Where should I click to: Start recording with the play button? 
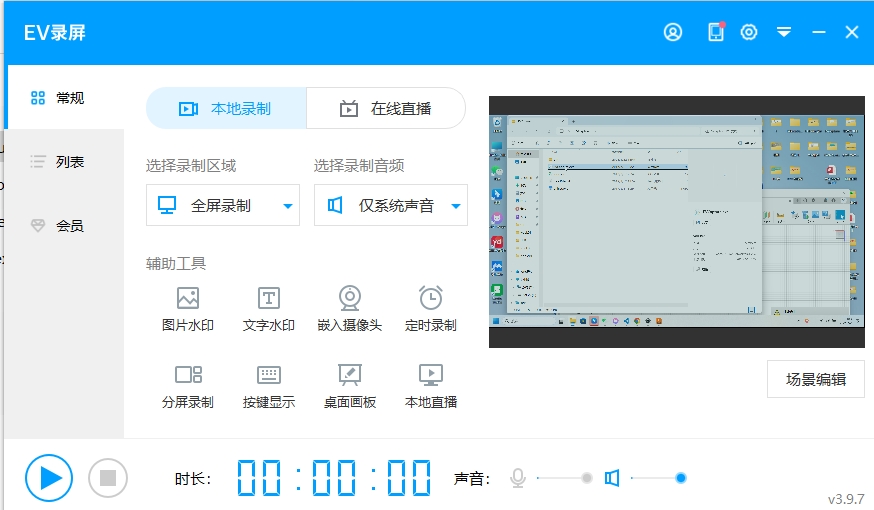[x=49, y=478]
